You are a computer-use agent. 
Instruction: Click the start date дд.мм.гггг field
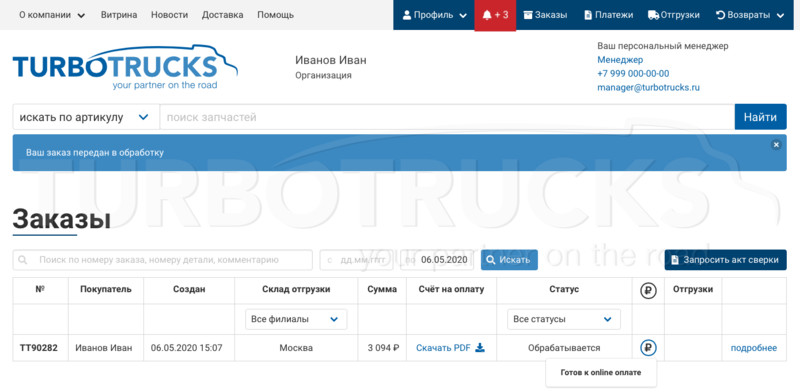click(356, 260)
